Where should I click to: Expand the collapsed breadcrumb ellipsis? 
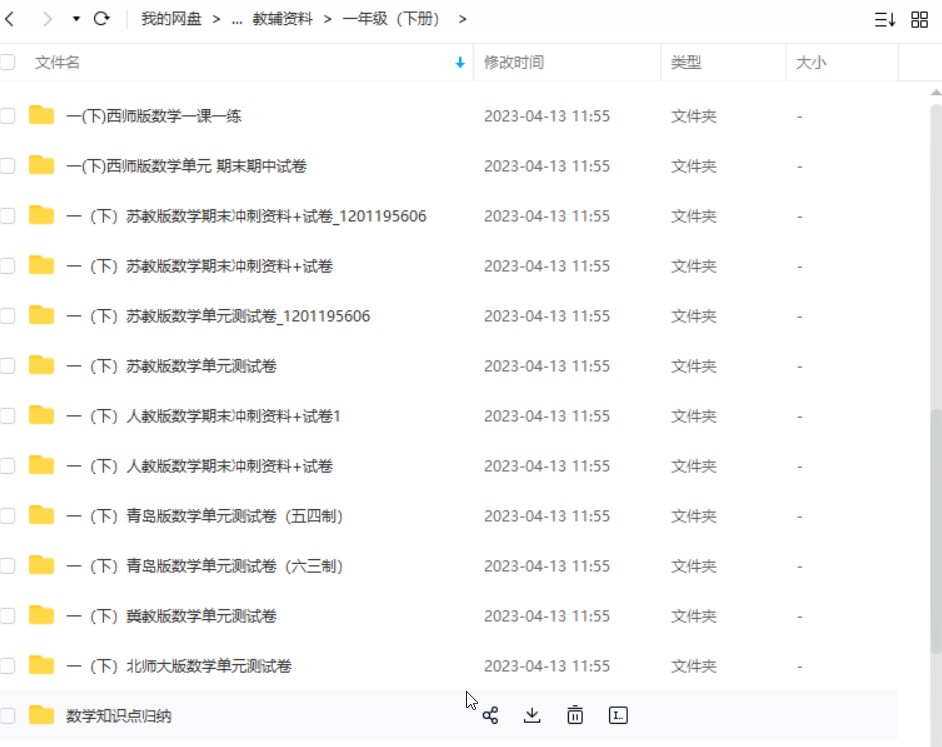237,20
